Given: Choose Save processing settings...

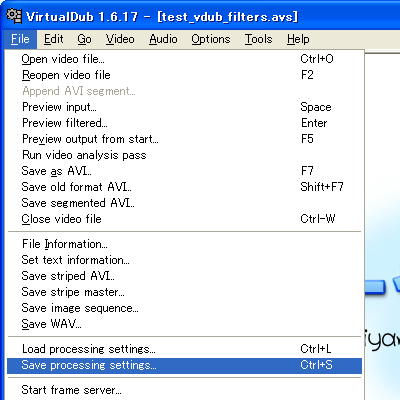Looking at the screenshot, I should [184, 365].
